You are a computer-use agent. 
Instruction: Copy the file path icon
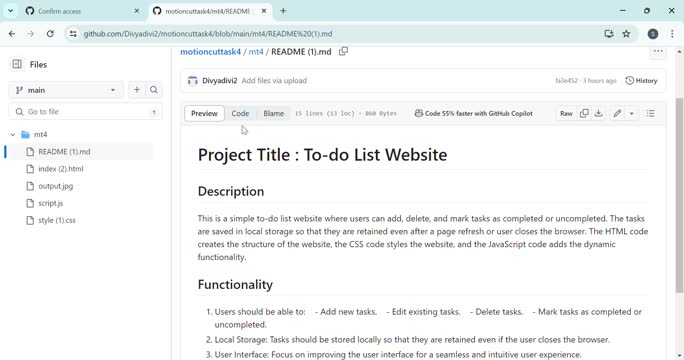pos(343,51)
